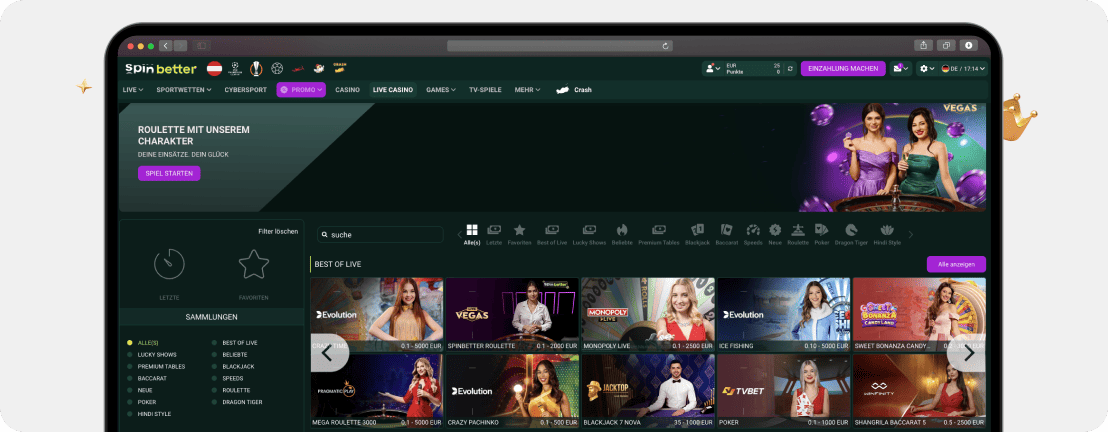Click the suche search field
This screenshot has width=1108, height=432.
click(x=380, y=235)
